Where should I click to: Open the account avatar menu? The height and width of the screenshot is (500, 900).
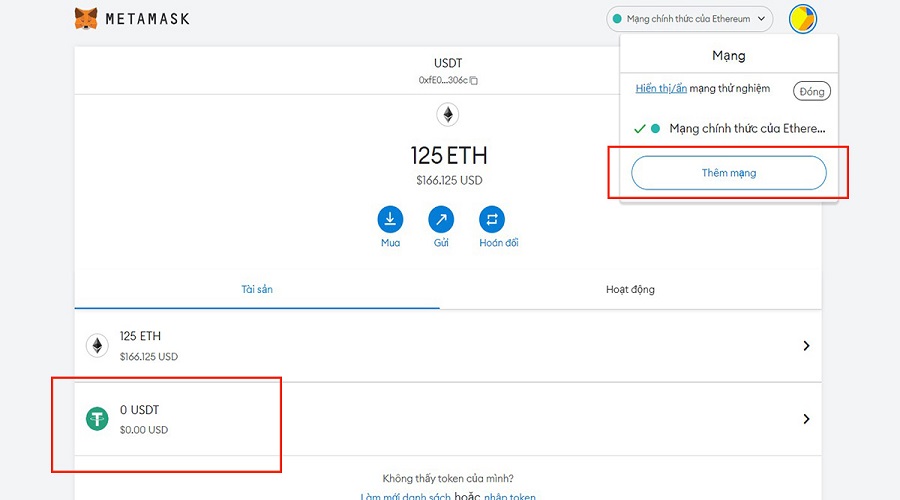pos(802,19)
